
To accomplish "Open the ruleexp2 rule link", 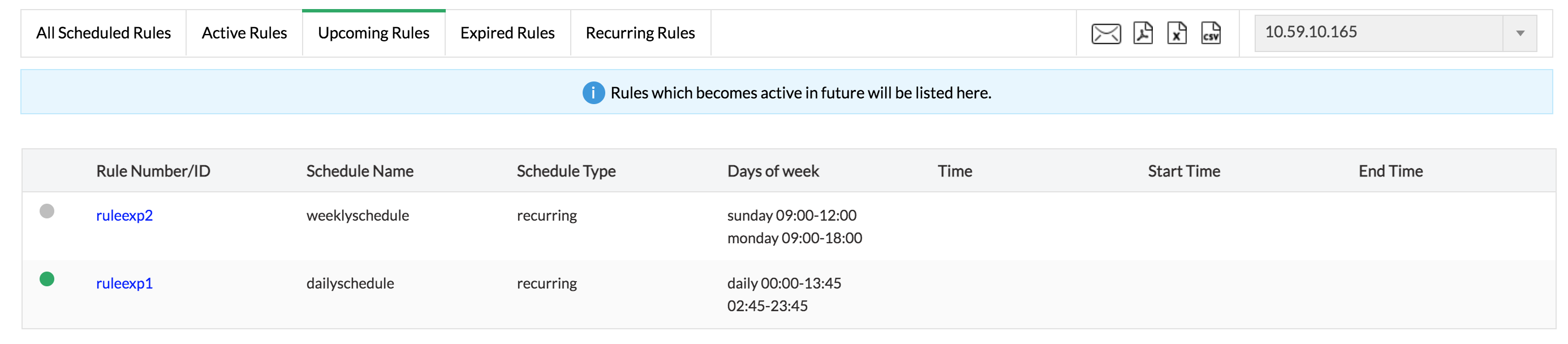I will pyautogui.click(x=124, y=216).
